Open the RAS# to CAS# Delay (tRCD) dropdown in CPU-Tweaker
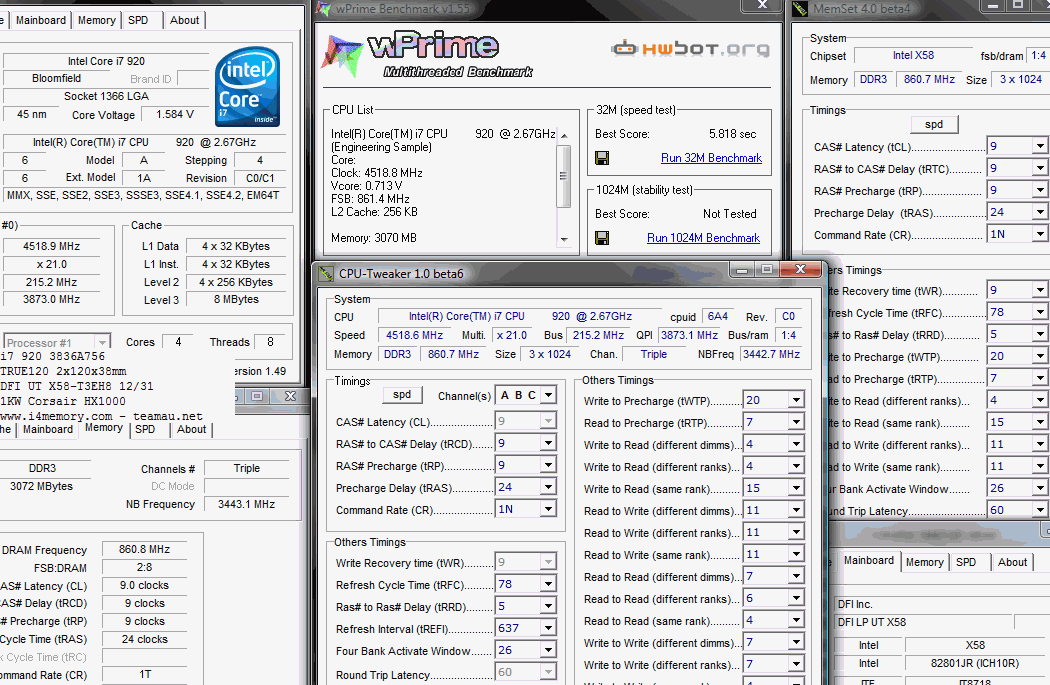1050x685 pixels. coord(548,443)
